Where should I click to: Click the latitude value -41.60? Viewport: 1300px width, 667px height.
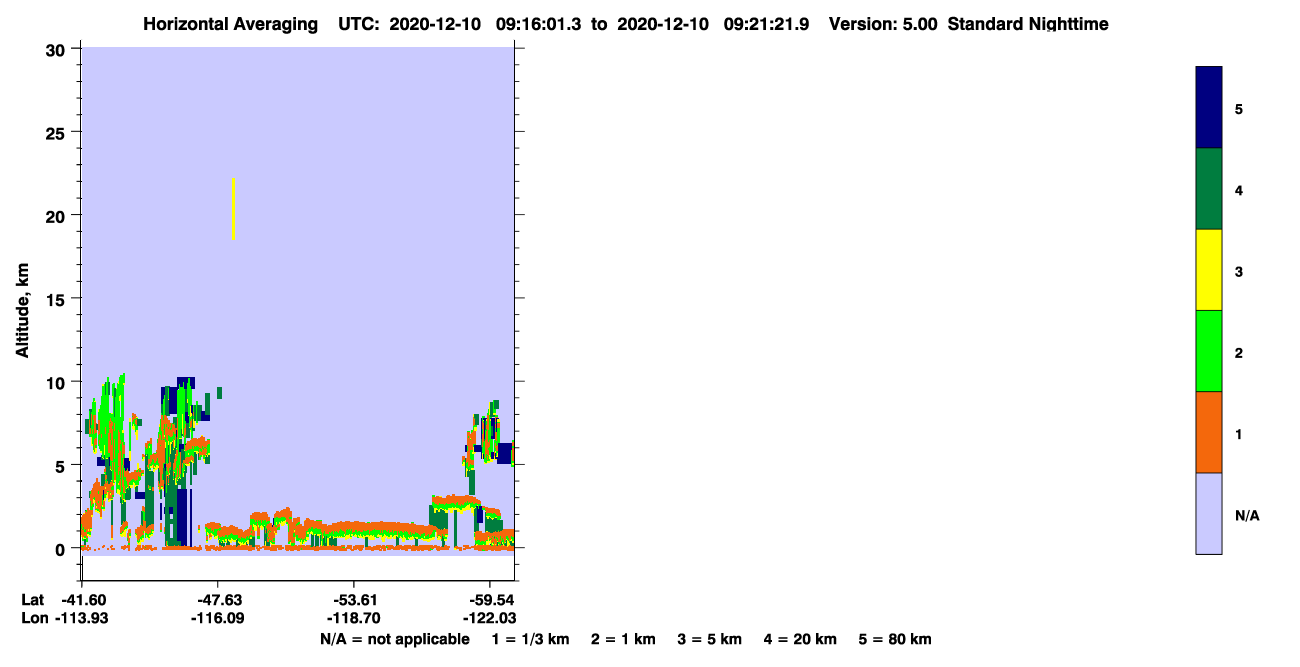click(x=82, y=600)
